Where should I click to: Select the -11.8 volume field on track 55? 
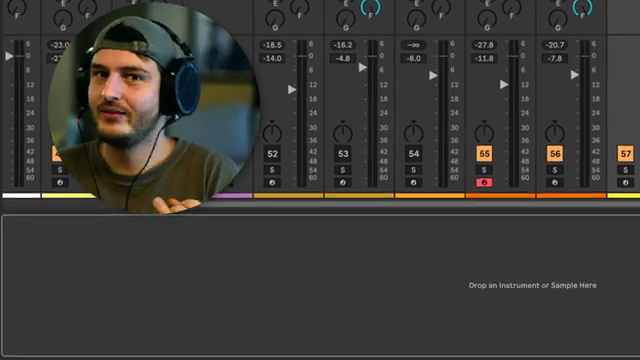coord(484,58)
